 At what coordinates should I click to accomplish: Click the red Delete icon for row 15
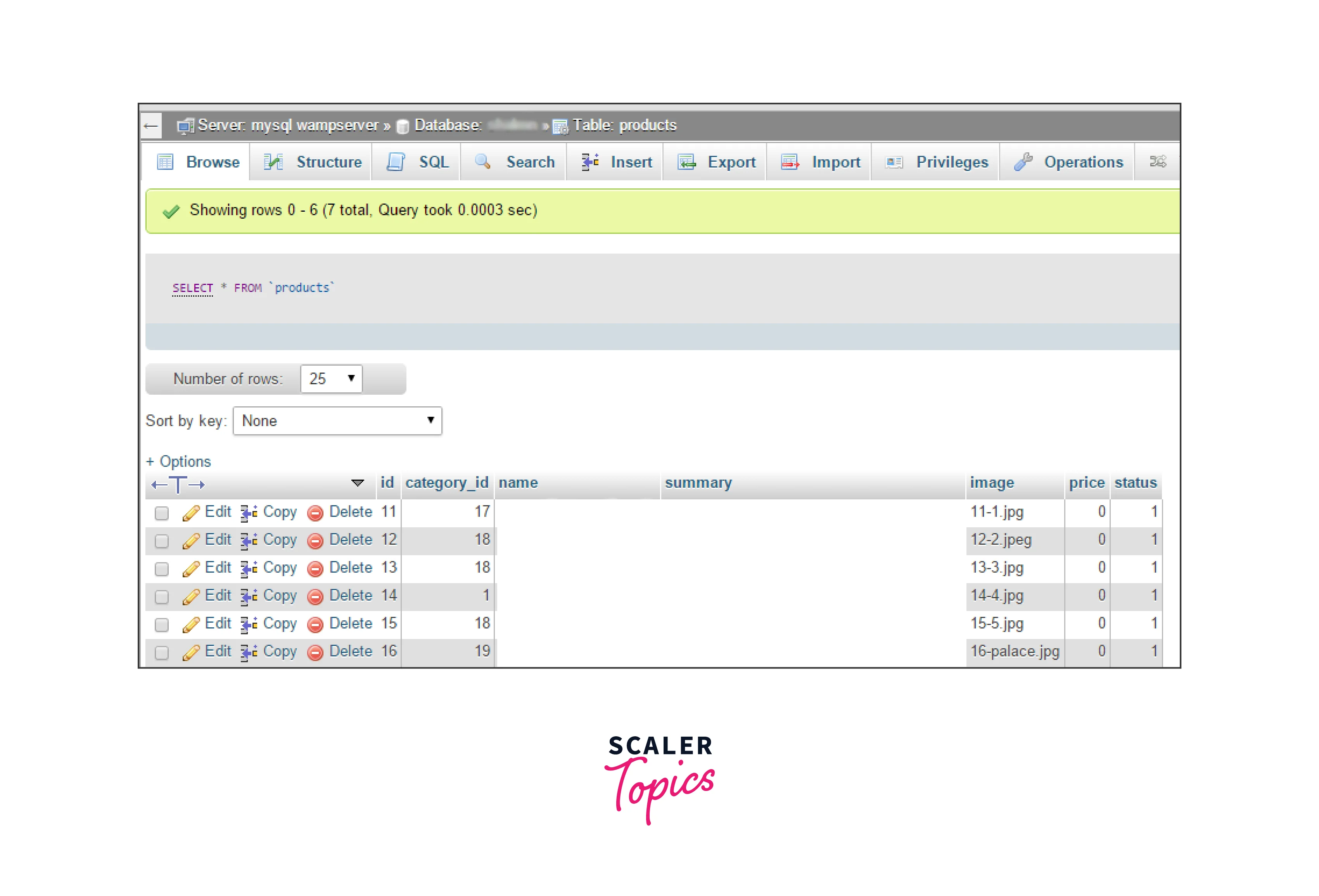tap(315, 624)
